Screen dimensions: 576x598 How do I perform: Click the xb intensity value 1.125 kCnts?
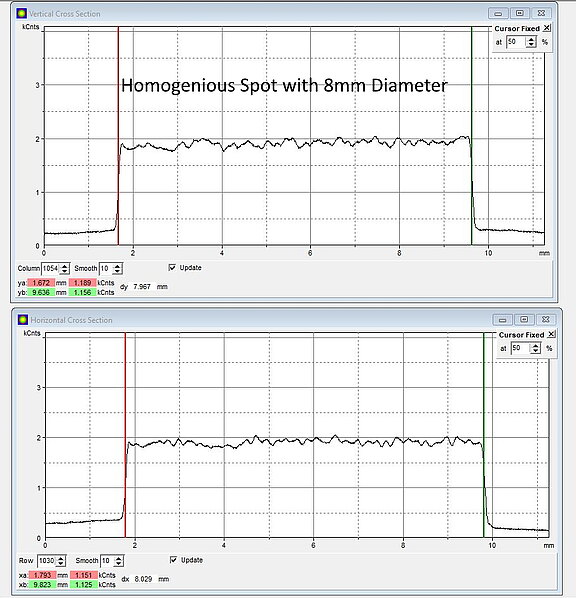(84, 584)
